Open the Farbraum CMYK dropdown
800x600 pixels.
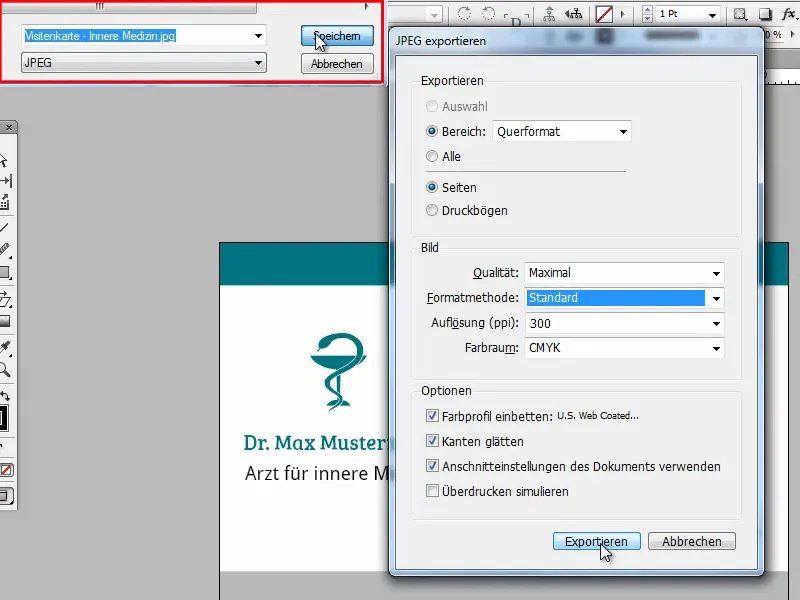pos(624,348)
